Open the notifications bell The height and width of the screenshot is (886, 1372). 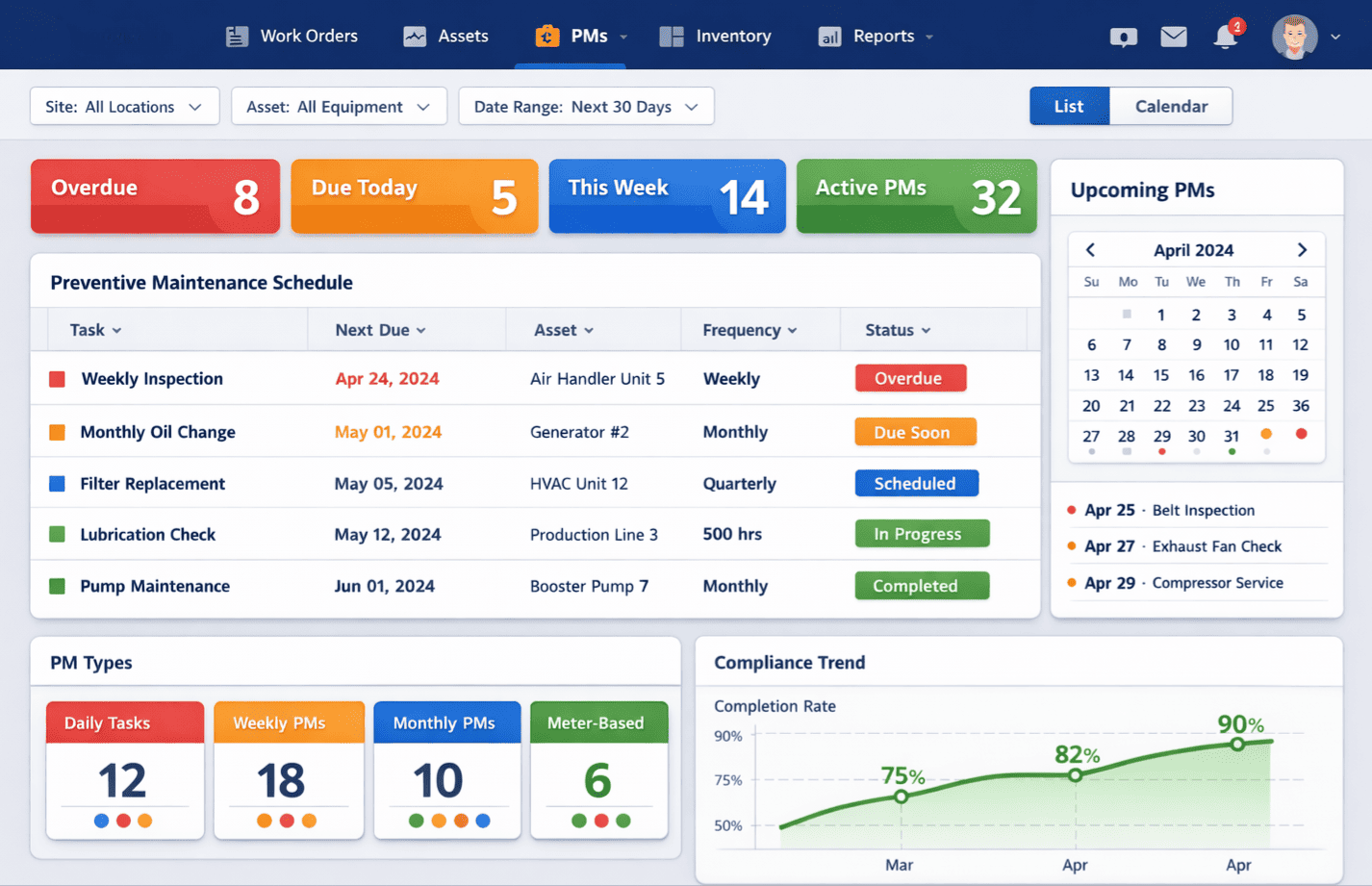(x=1225, y=38)
